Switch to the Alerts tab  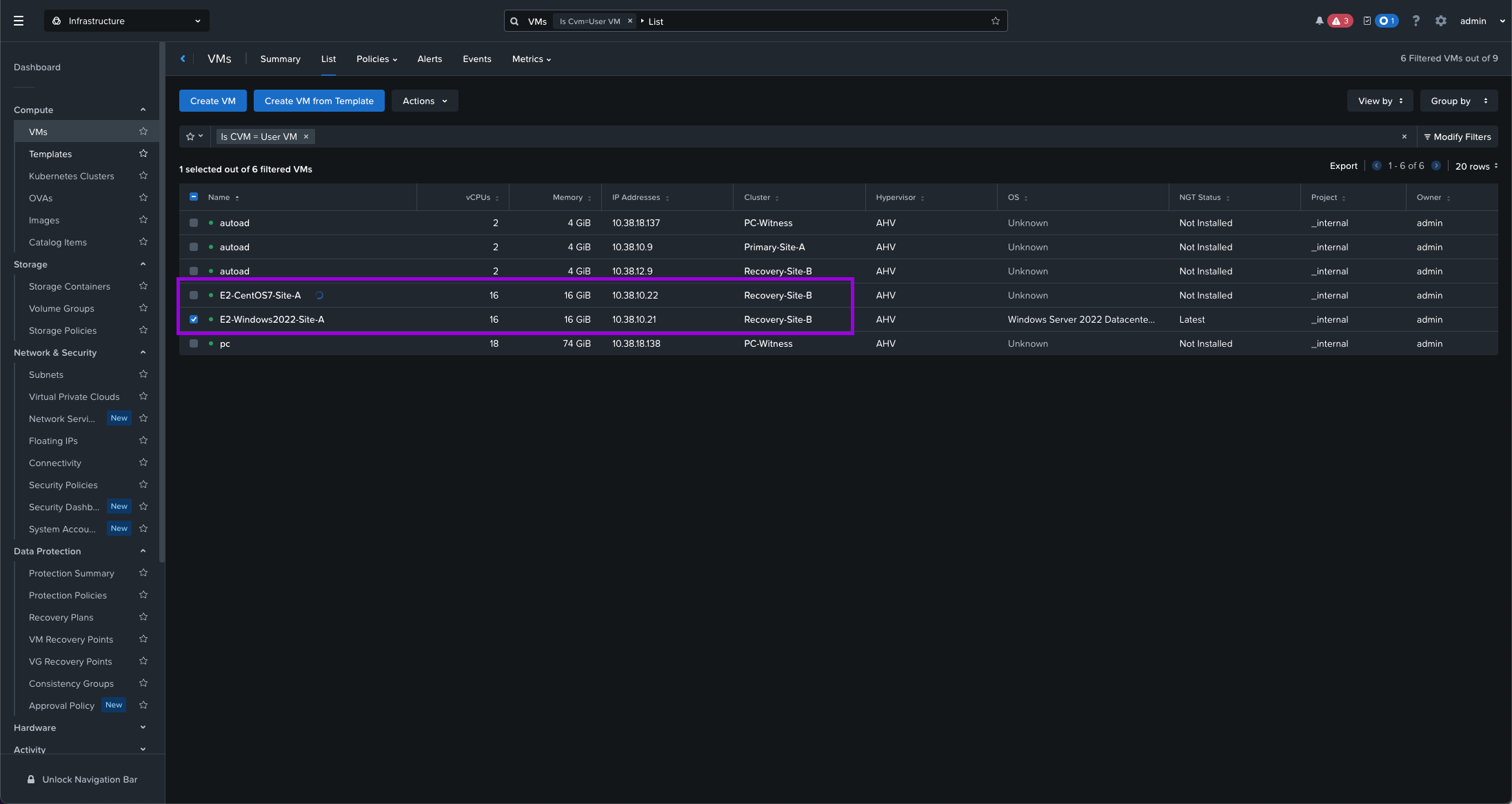click(x=430, y=59)
